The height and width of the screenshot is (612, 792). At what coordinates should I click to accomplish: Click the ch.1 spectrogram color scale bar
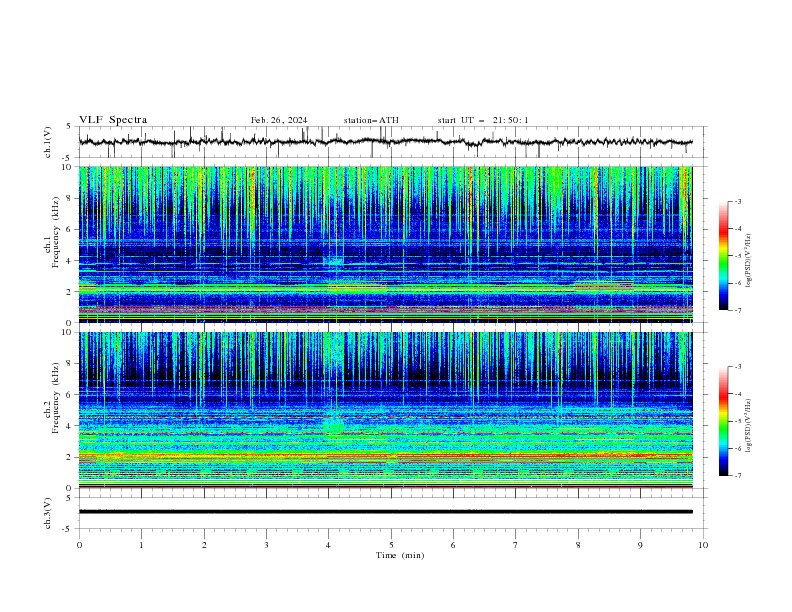(724, 256)
